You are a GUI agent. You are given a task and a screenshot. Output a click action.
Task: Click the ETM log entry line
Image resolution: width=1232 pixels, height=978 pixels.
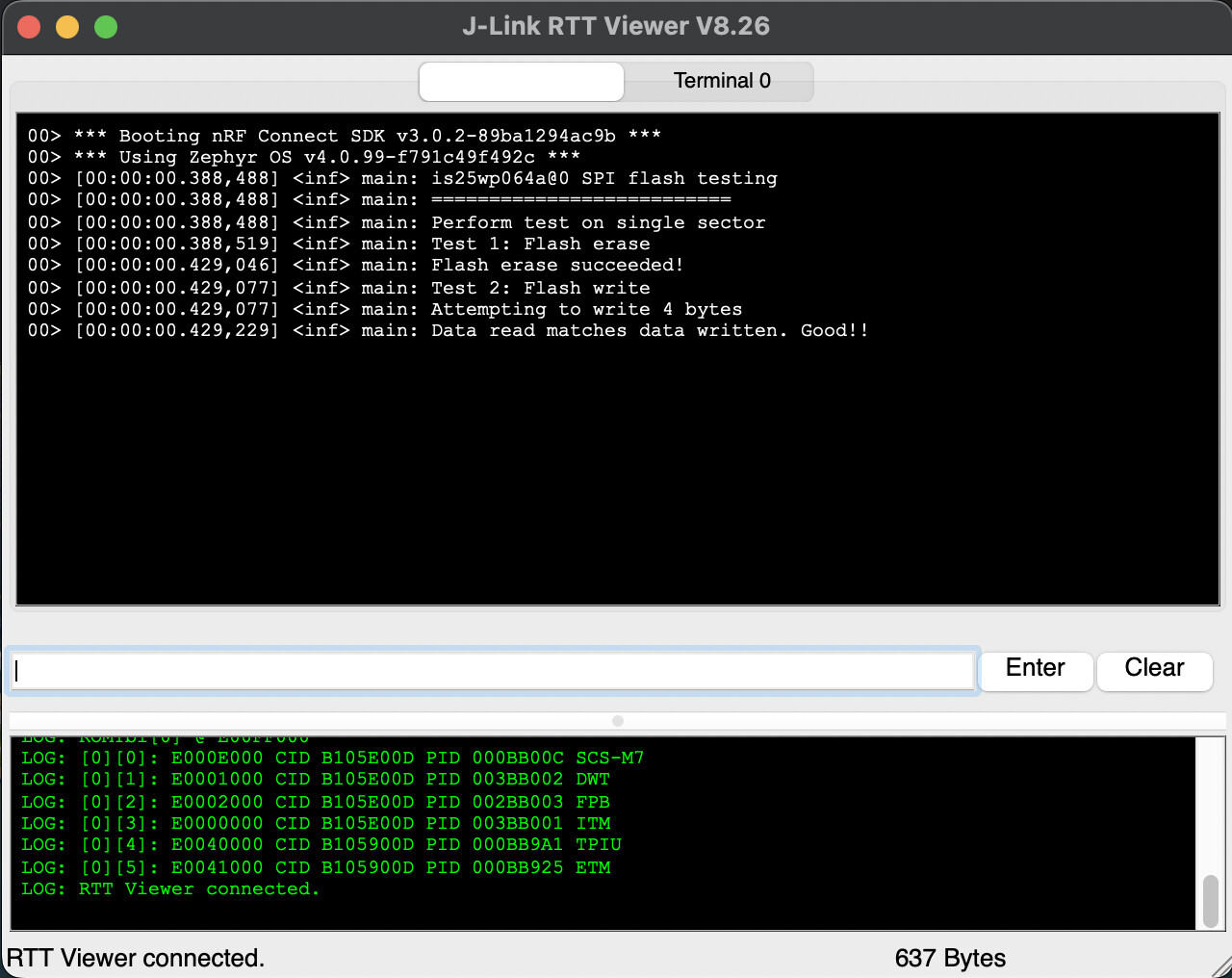coord(316,868)
